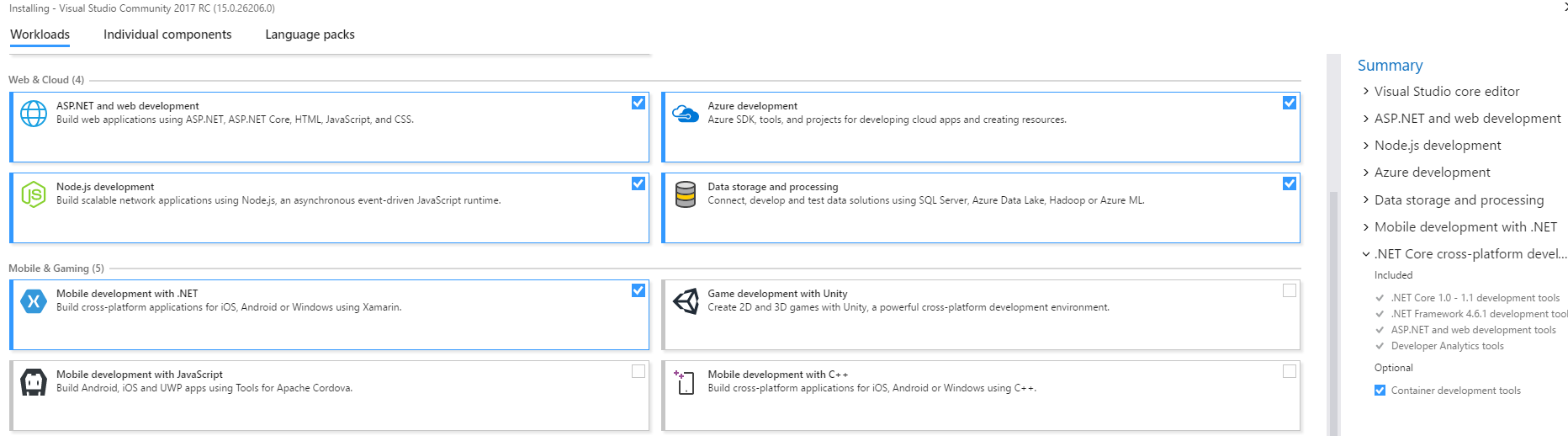Viewport: 1568px width, 436px height.
Task: Check Mobile development with JavaScript workload
Action: coord(638,371)
